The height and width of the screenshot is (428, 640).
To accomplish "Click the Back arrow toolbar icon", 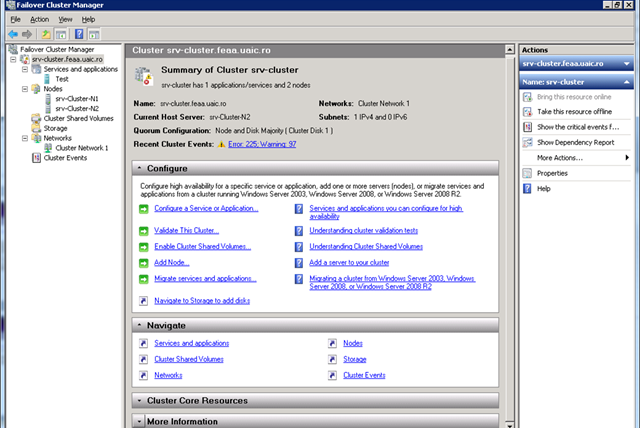I will [12, 34].
